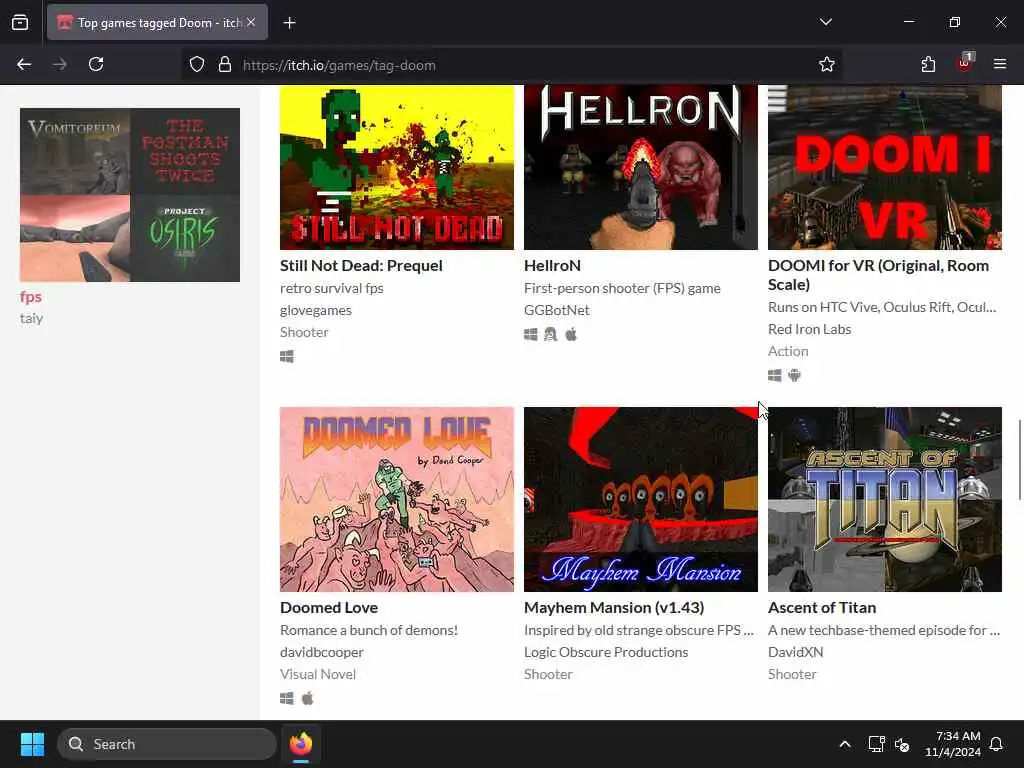Image resolution: width=1024 pixels, height=768 pixels.
Task: Open the Ascent of Titan cover image
Action: click(x=884, y=500)
